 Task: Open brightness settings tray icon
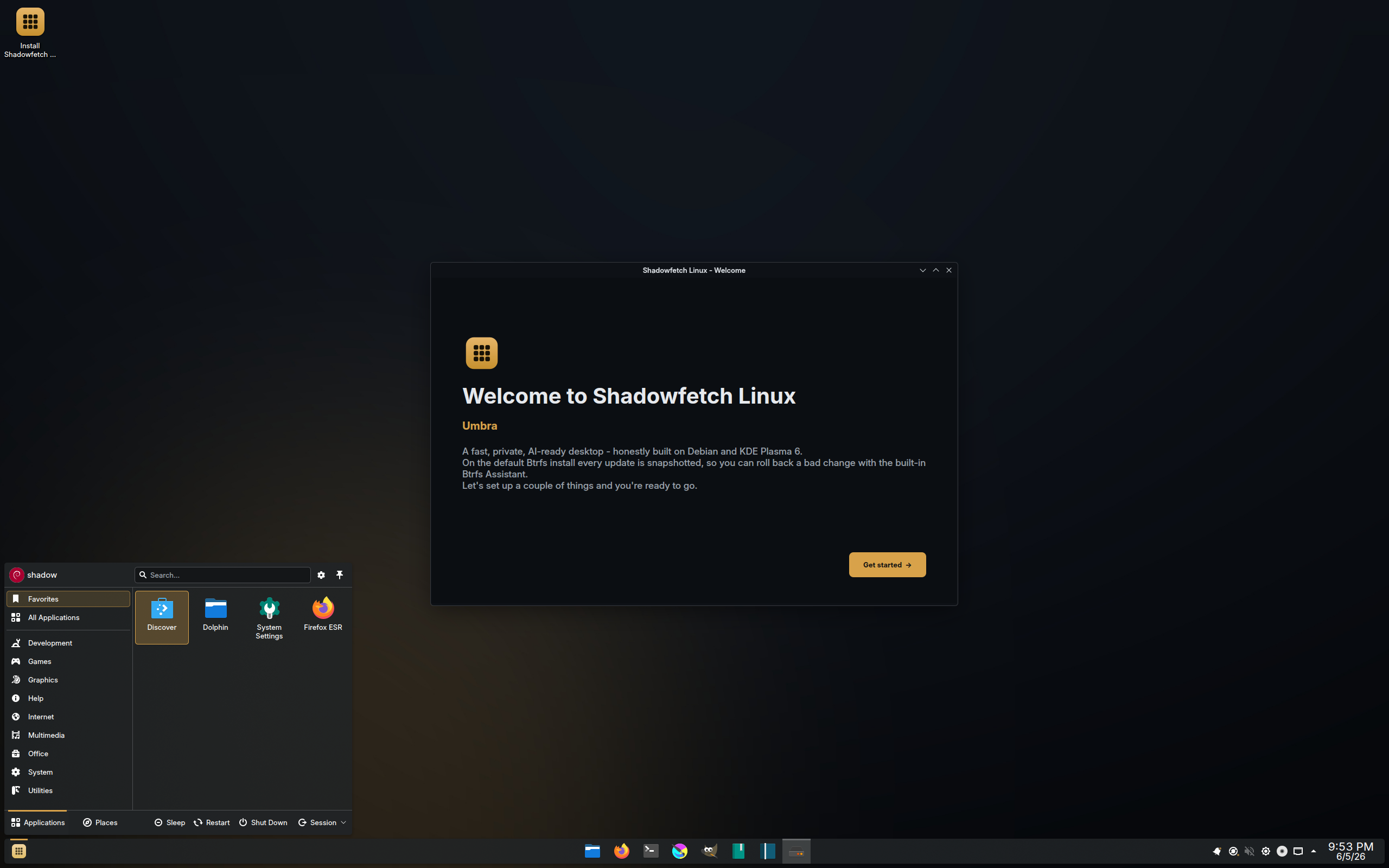(x=1266, y=851)
